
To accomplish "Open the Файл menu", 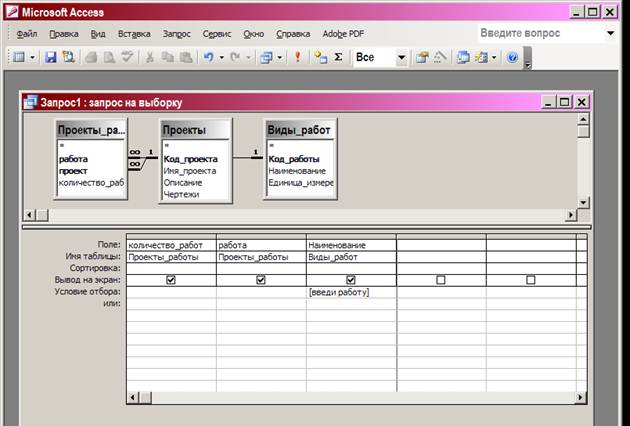I will click(x=27, y=34).
